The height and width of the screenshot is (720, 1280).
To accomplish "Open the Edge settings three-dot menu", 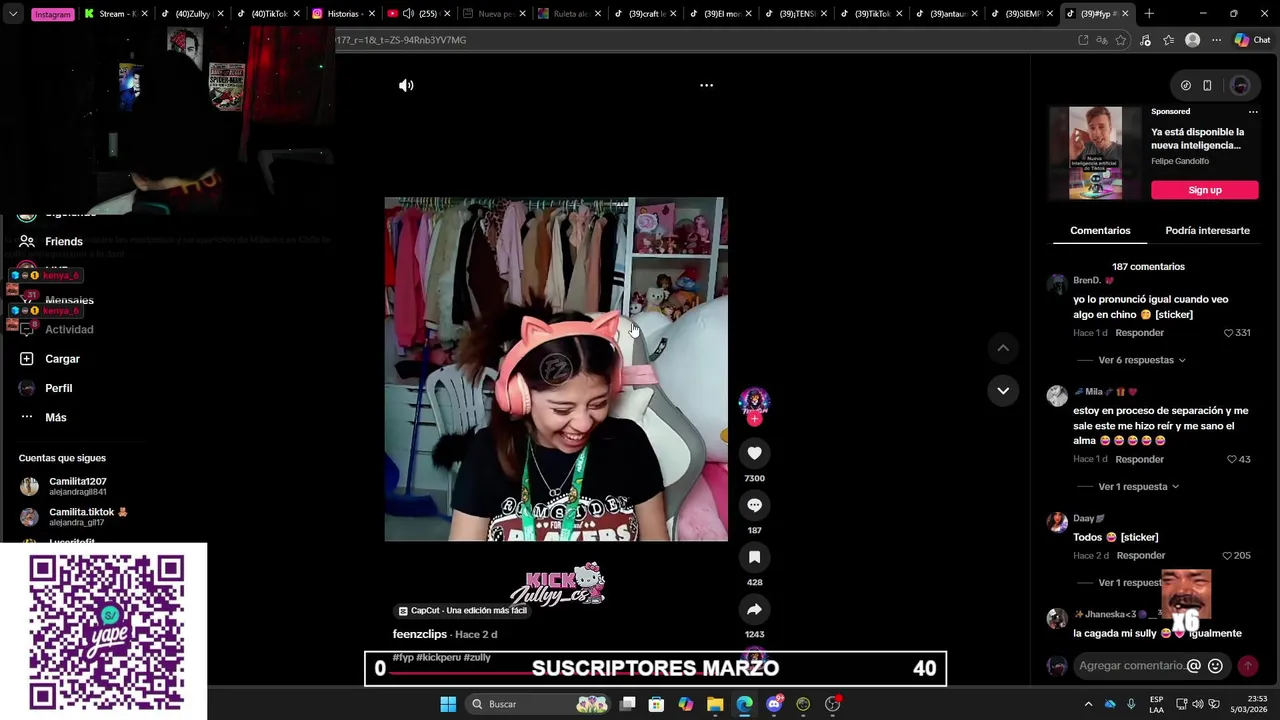I will (x=1216, y=40).
